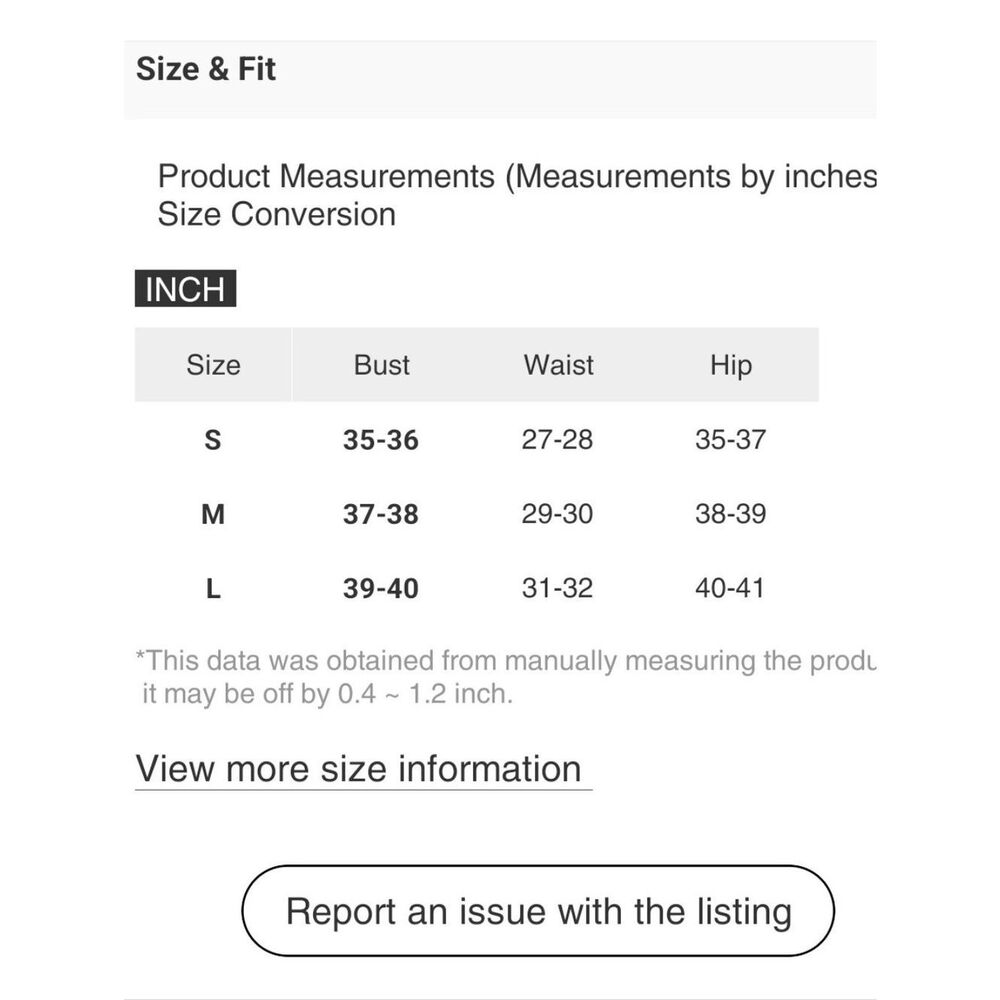
Task: Select the S size row label
Action: pos(212,440)
